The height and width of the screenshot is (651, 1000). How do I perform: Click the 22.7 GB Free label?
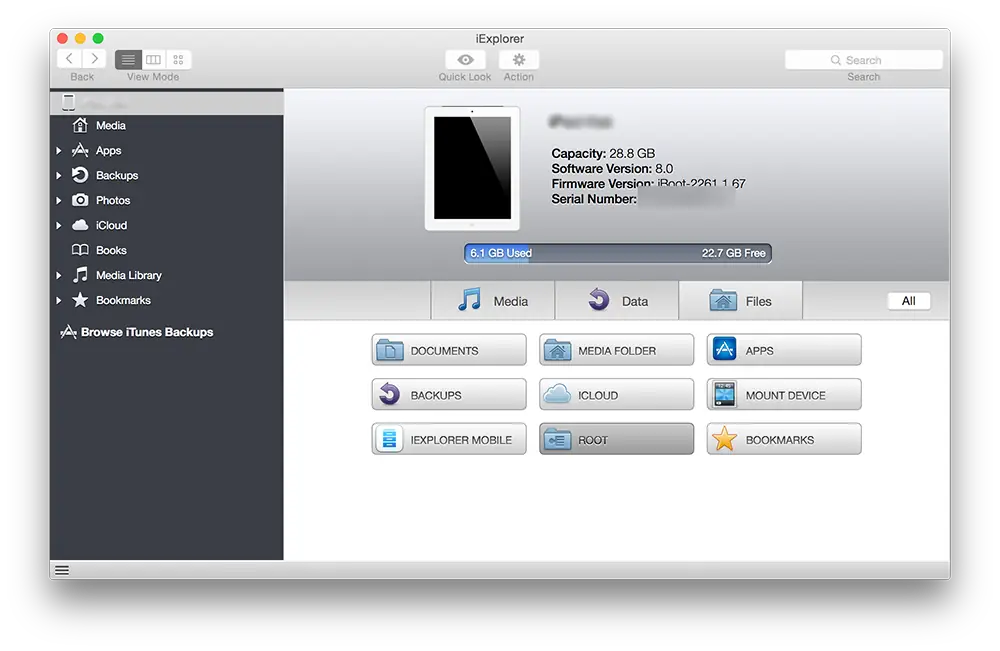(x=733, y=253)
